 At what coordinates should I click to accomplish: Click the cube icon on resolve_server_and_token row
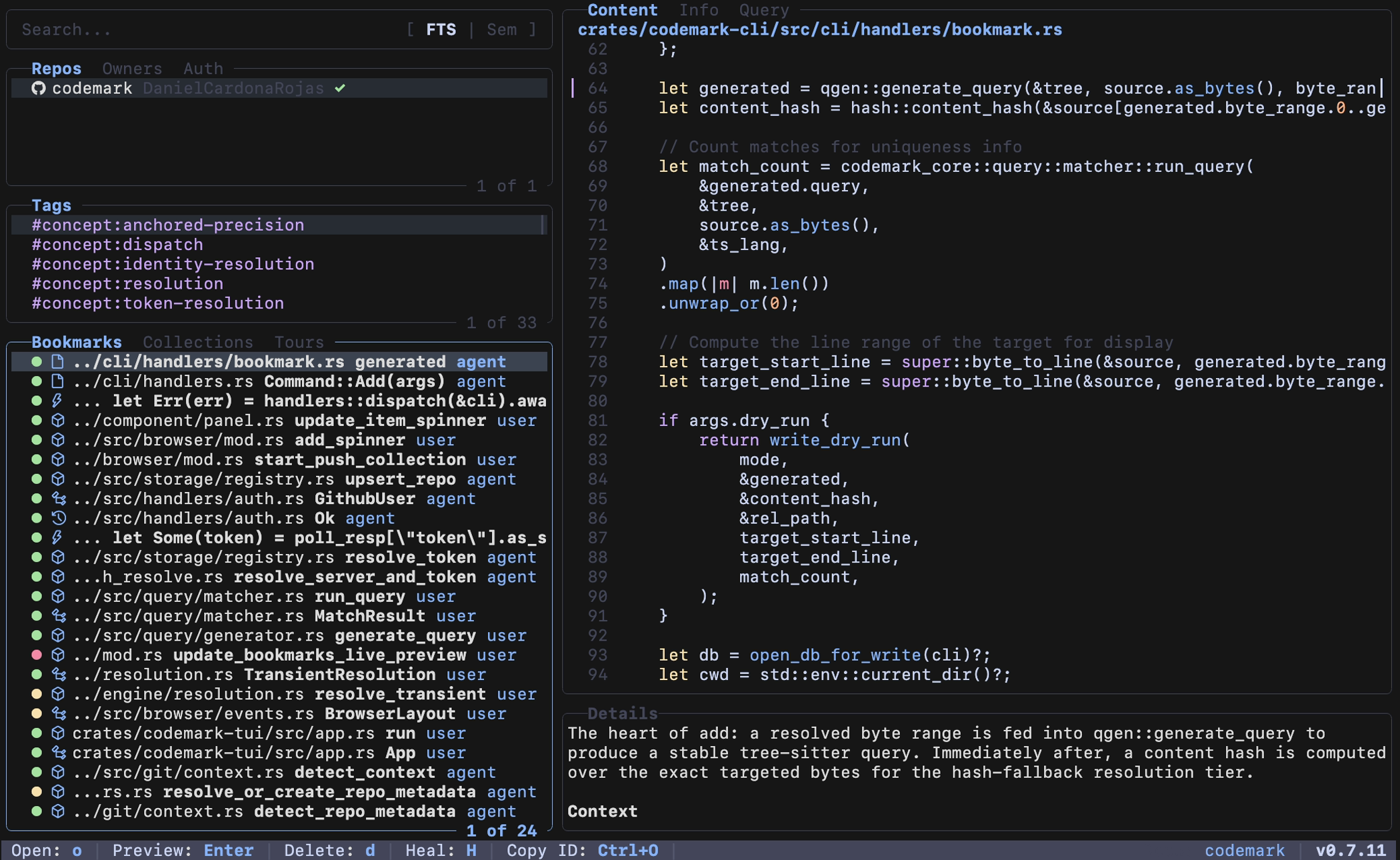tap(58, 577)
